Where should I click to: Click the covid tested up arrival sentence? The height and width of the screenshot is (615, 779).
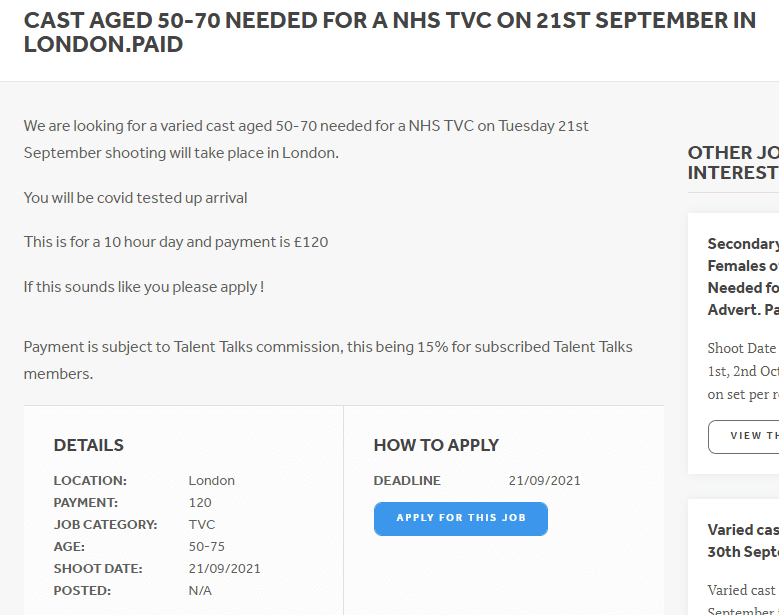click(135, 198)
